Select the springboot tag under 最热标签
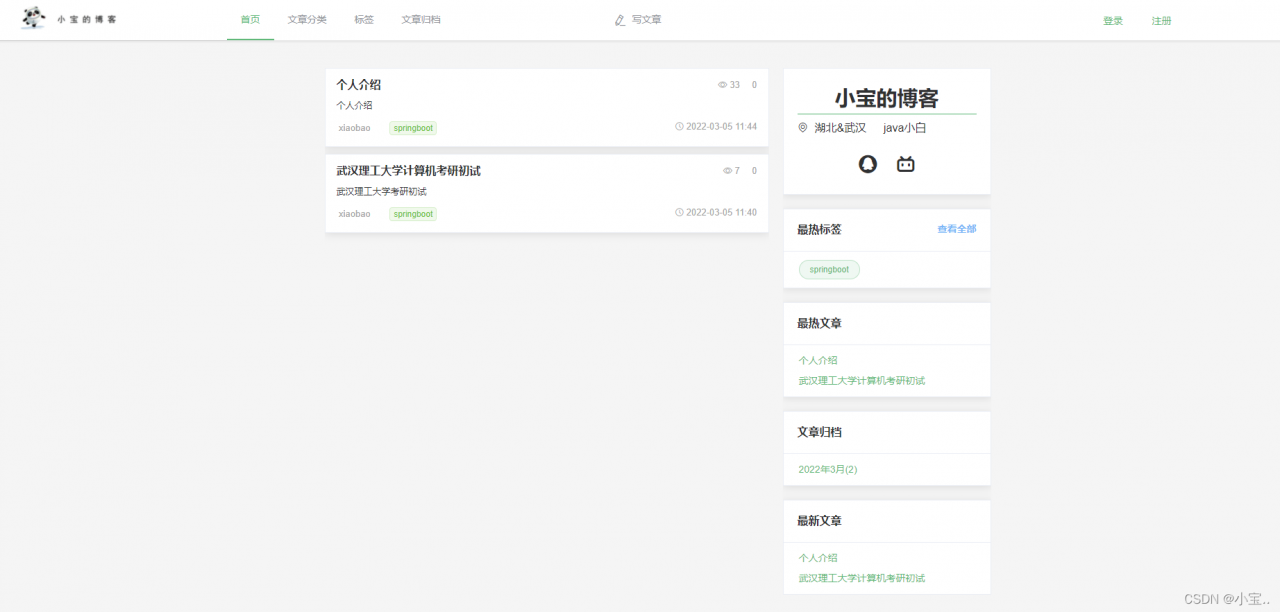This screenshot has height=612, width=1280. point(829,269)
